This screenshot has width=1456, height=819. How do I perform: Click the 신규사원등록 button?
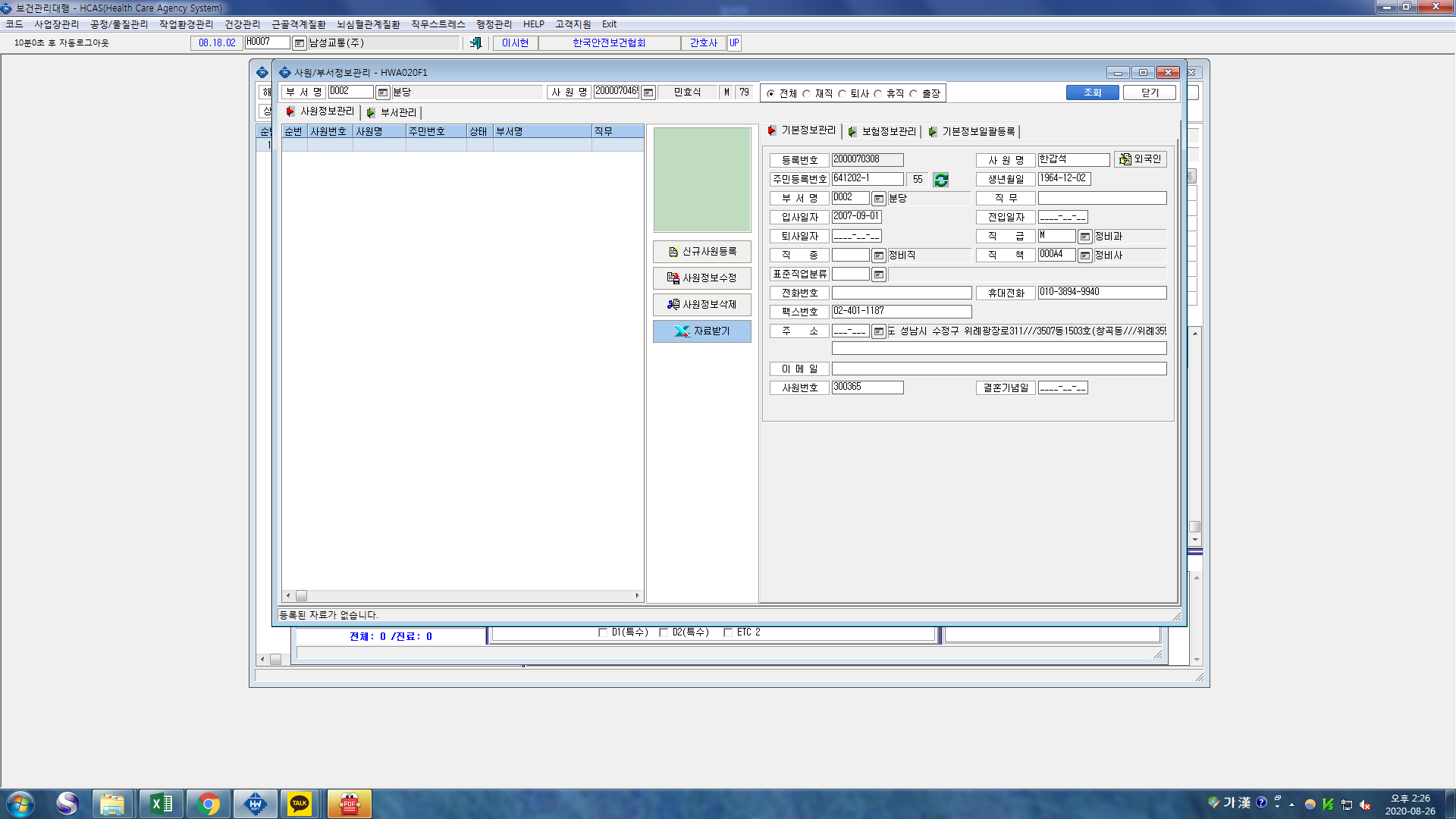702,252
